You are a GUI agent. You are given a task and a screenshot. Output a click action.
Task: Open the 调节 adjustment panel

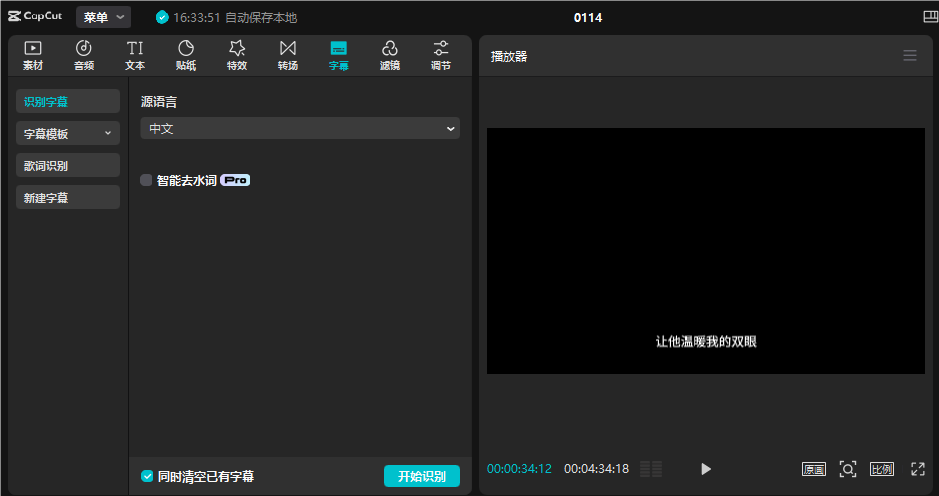click(x=441, y=55)
